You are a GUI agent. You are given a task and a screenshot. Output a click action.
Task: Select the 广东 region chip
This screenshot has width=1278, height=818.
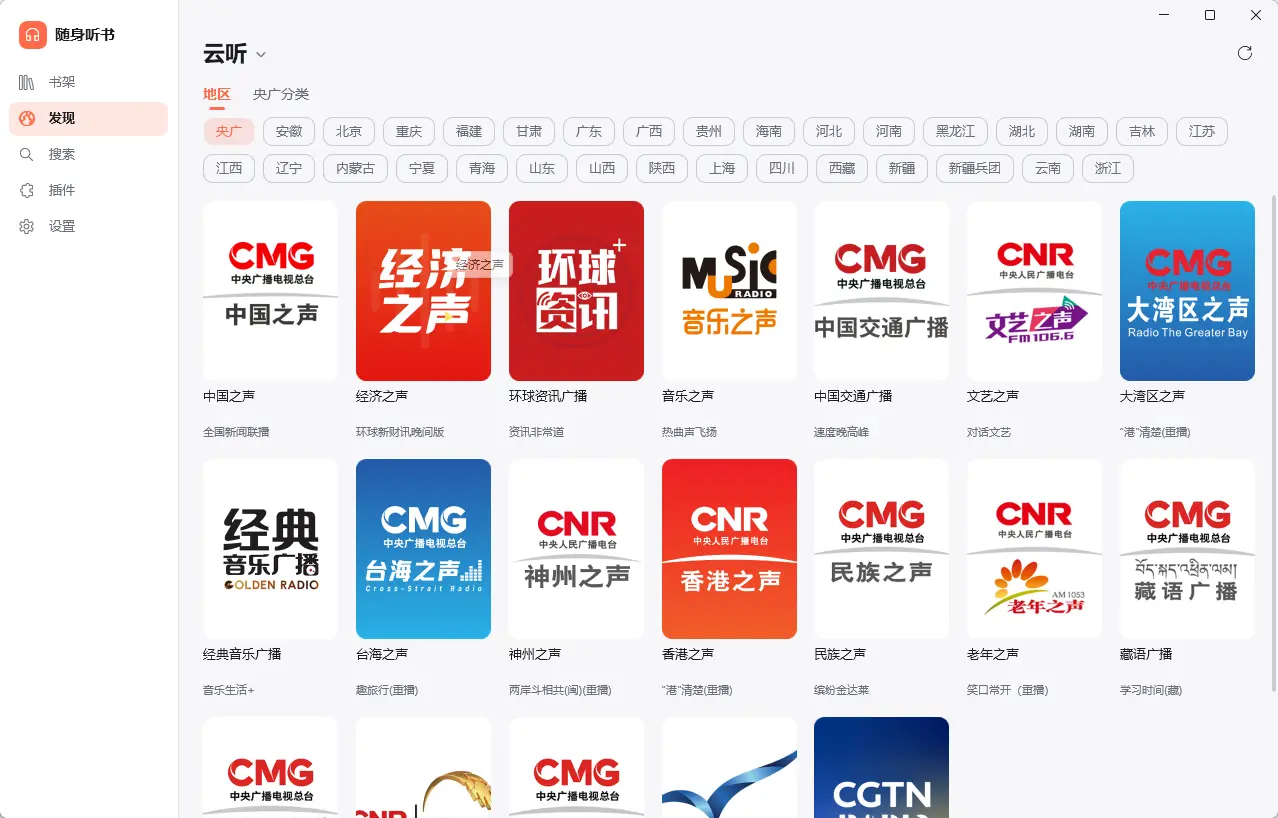click(589, 131)
